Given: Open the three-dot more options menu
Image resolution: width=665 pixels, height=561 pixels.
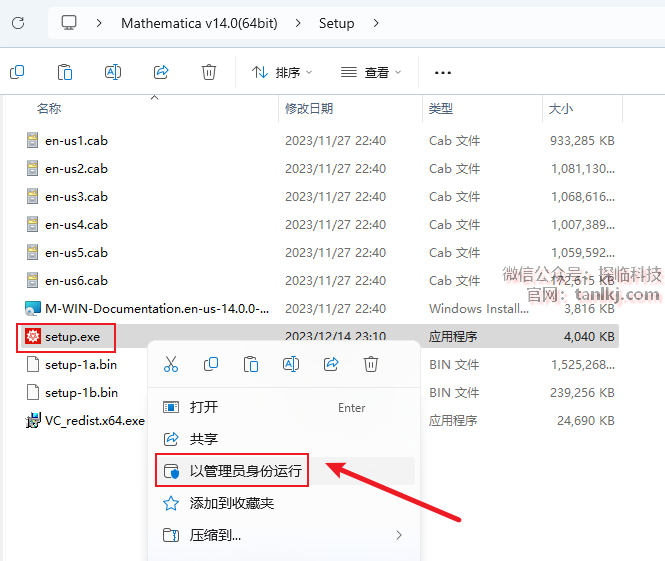Looking at the screenshot, I should (443, 73).
